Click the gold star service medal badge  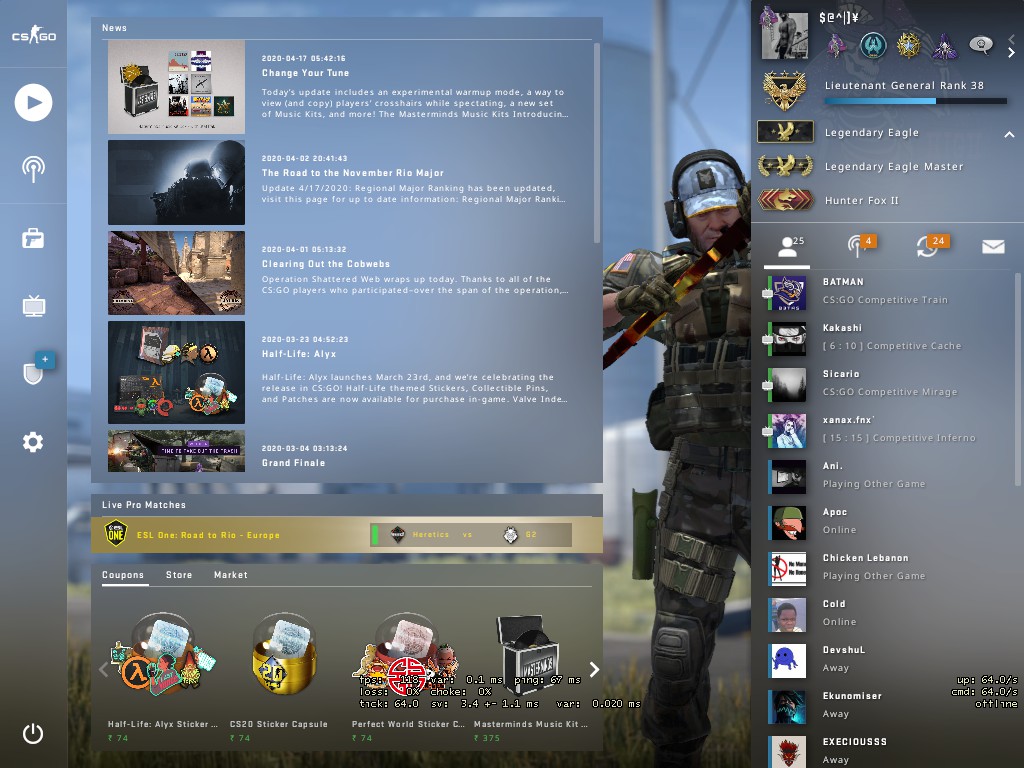[908, 46]
